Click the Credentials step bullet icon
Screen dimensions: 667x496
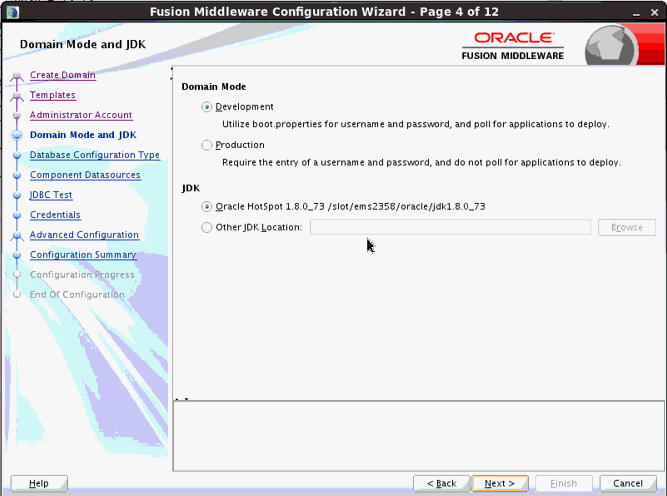pos(17,215)
